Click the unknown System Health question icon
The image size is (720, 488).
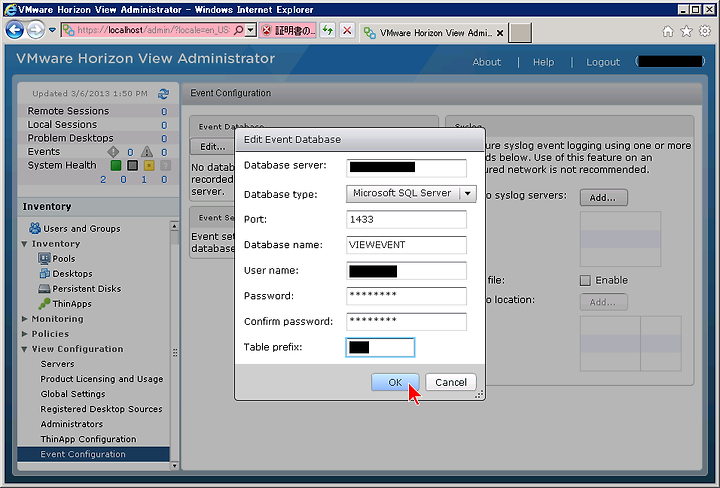[x=165, y=165]
